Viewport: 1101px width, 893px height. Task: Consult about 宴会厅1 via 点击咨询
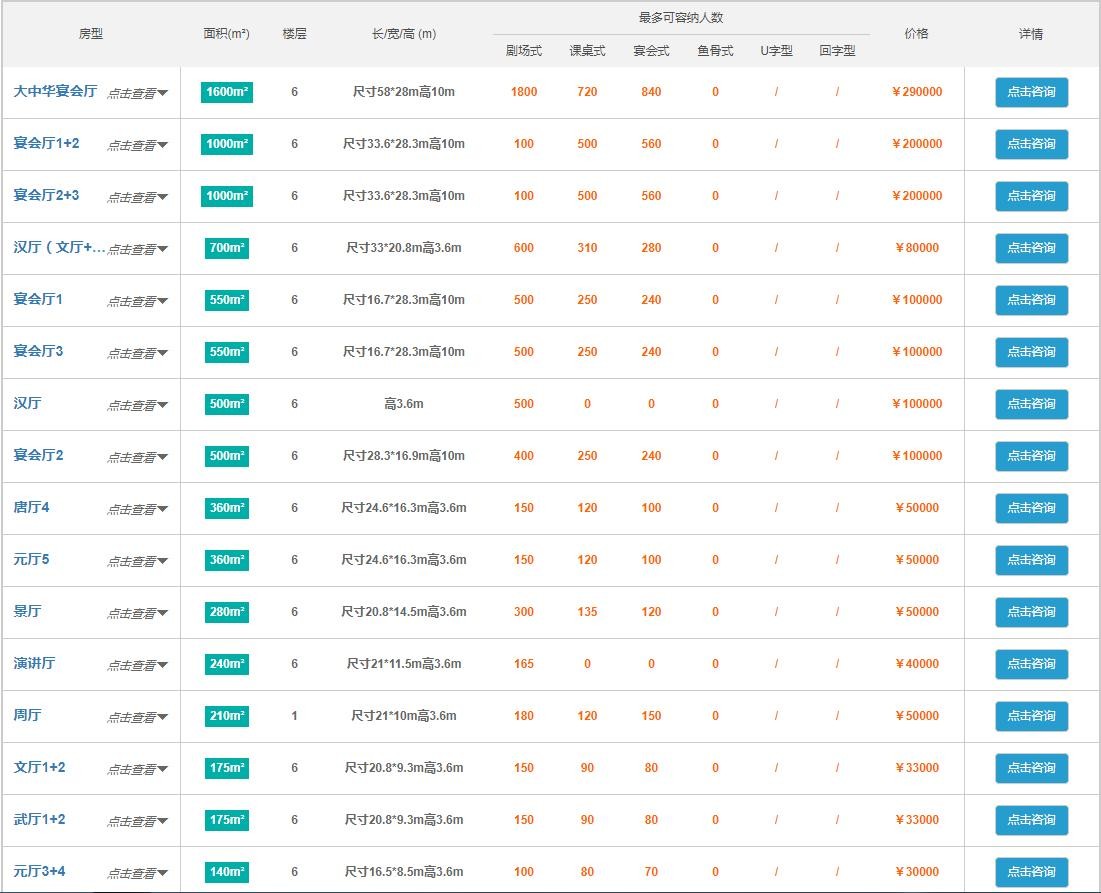(1031, 300)
